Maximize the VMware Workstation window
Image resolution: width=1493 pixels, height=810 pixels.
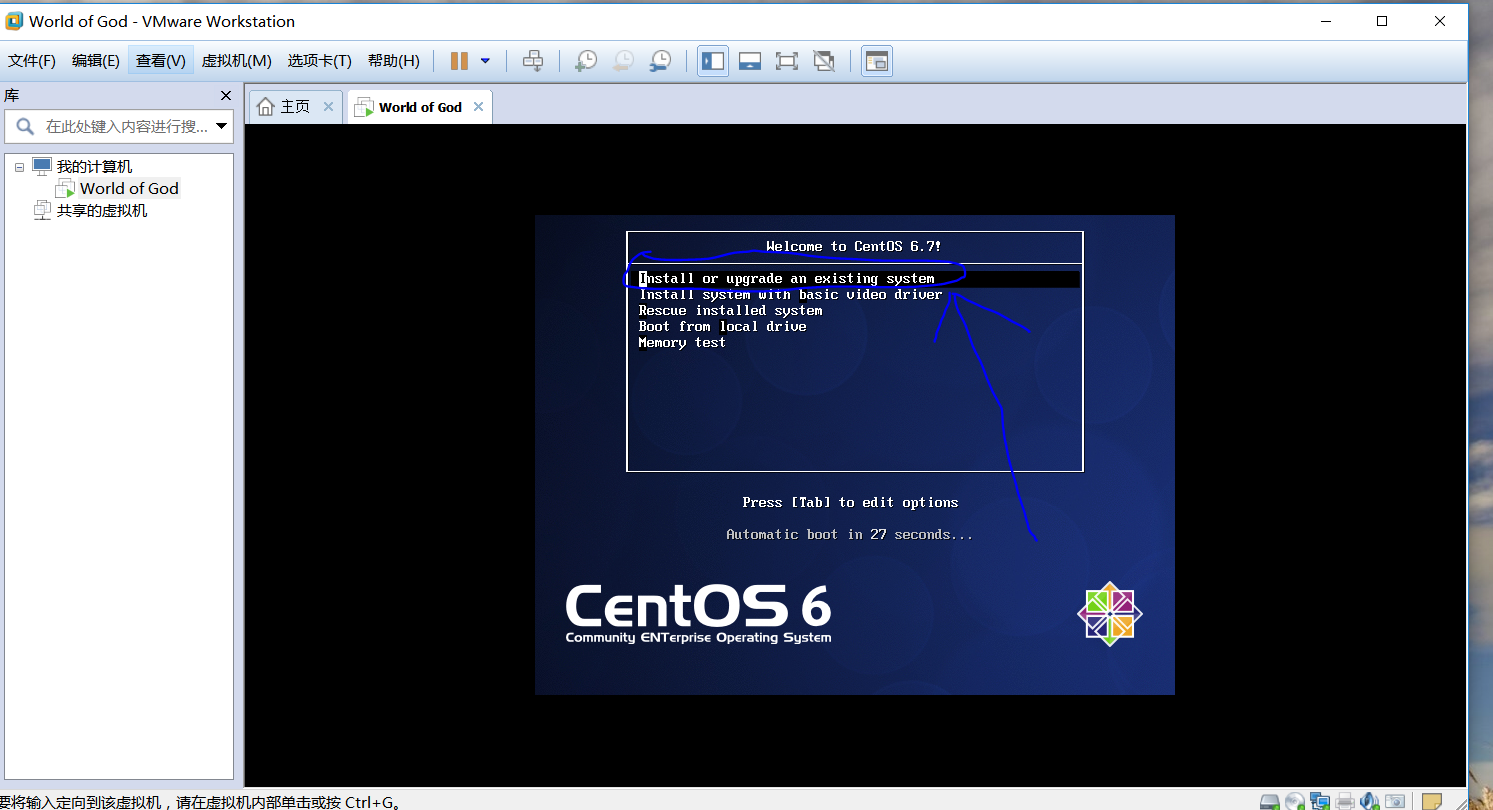[x=1382, y=21]
